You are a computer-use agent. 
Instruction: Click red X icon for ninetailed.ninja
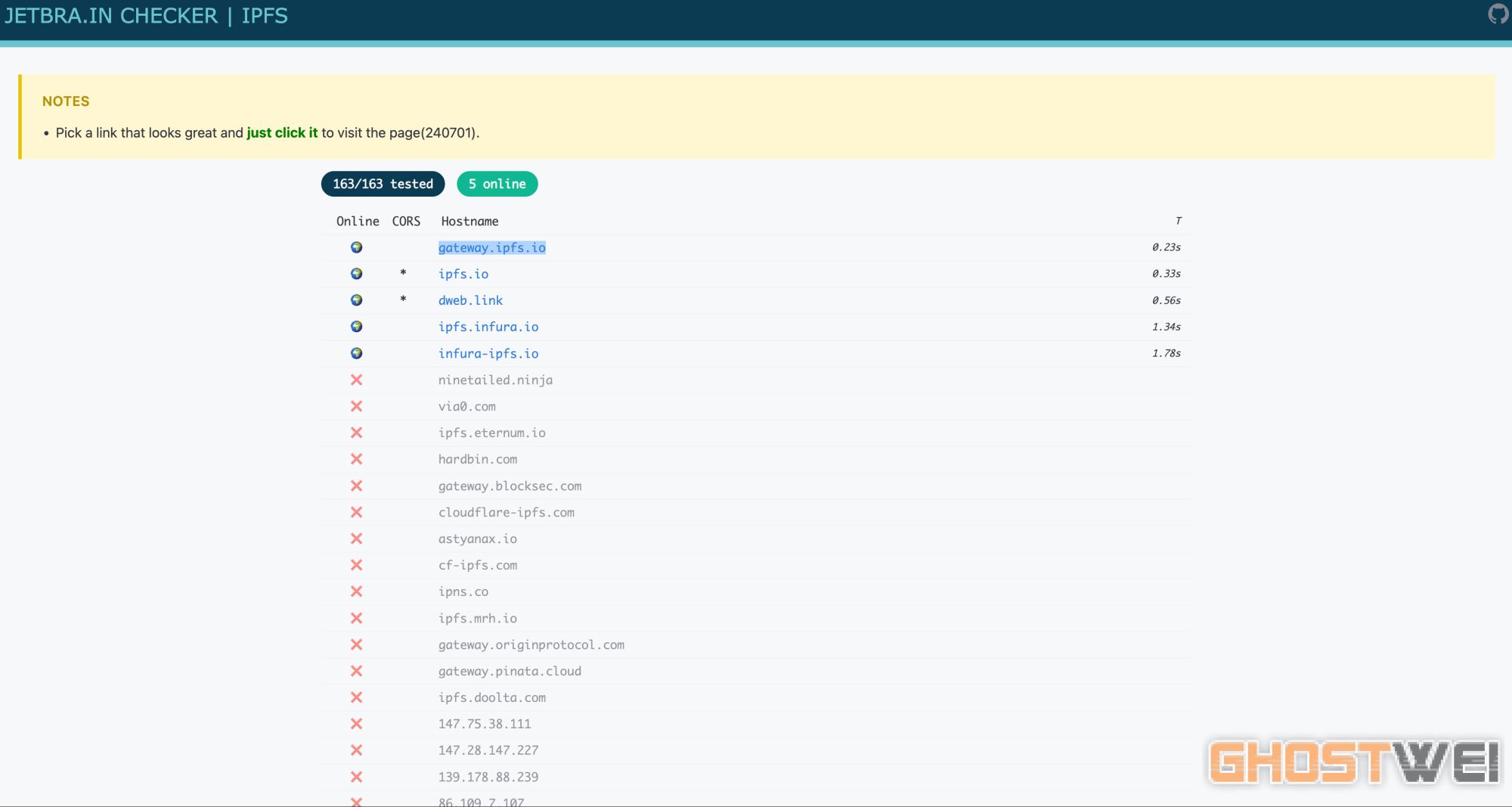(356, 380)
